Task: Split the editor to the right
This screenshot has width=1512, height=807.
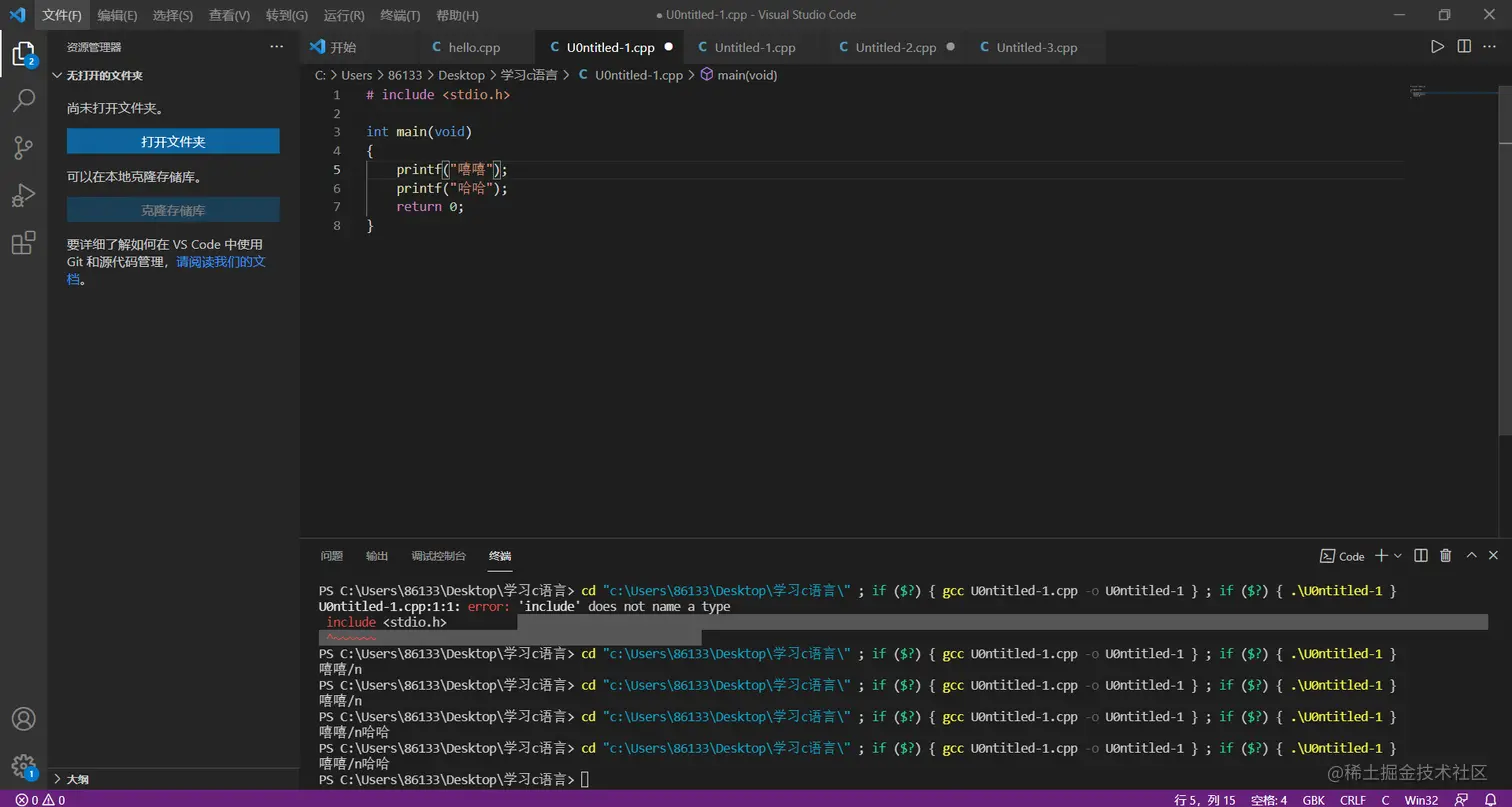Action: [x=1464, y=47]
